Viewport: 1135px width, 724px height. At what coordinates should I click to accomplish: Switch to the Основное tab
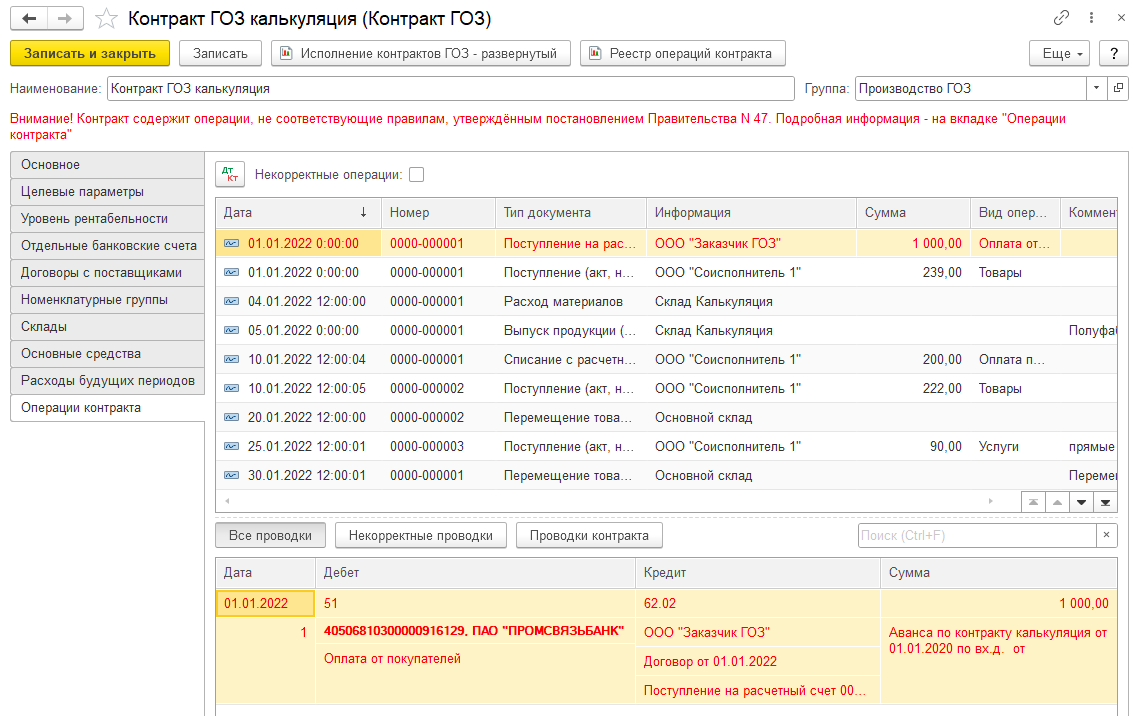click(107, 165)
